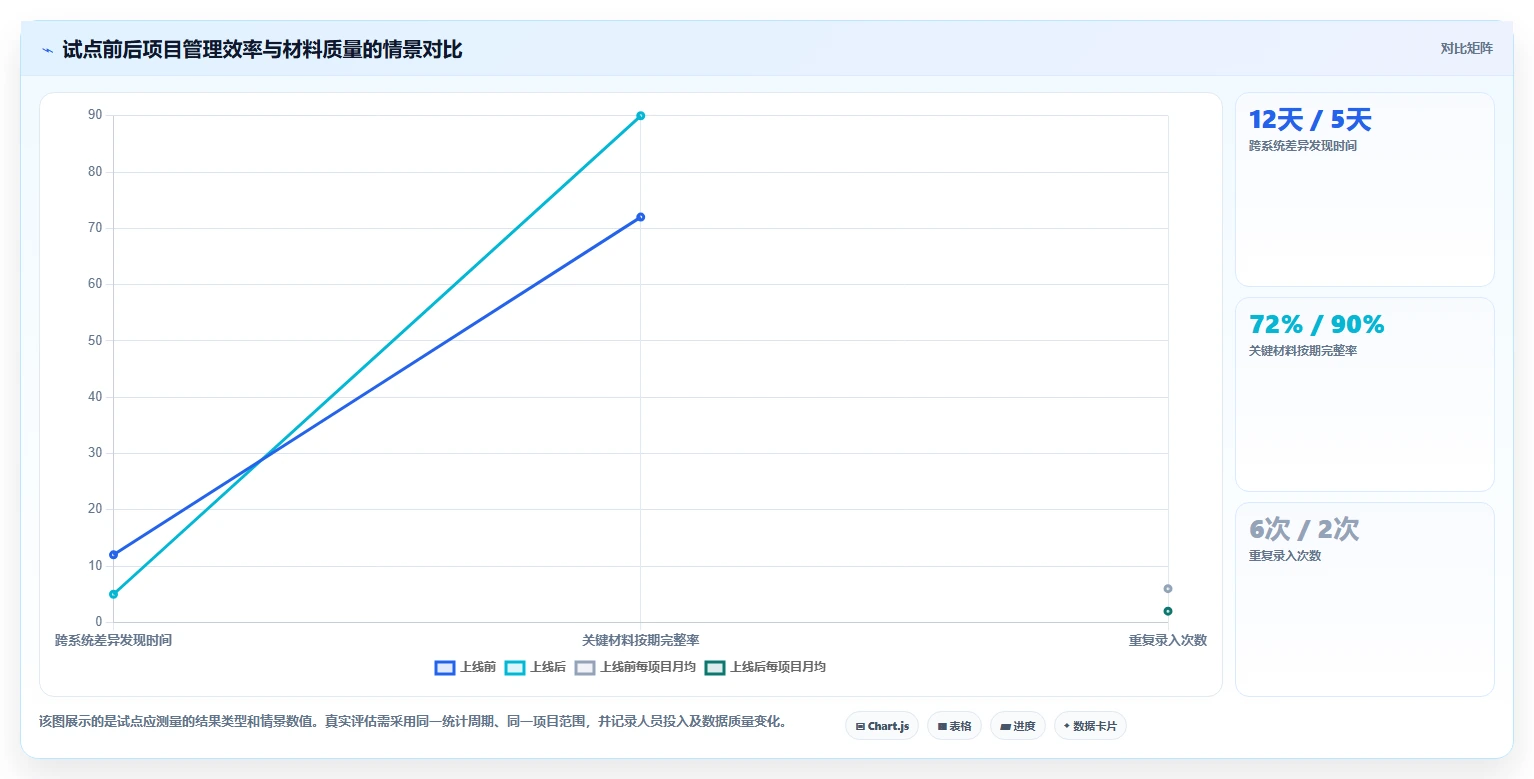This screenshot has height=779, width=1534.
Task: Click the lightning icon beside the title
Action: tap(47, 50)
